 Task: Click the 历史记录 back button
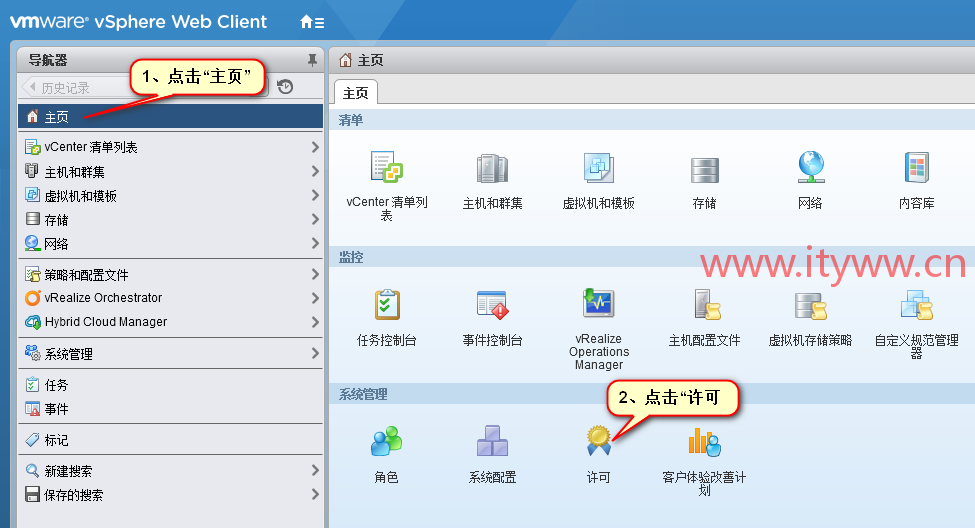(75, 87)
